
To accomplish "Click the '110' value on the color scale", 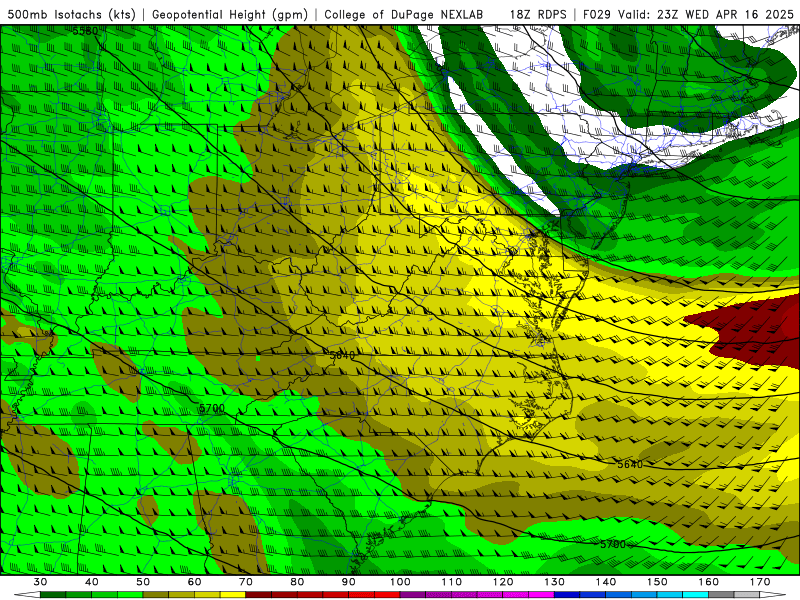I will 452,582.
